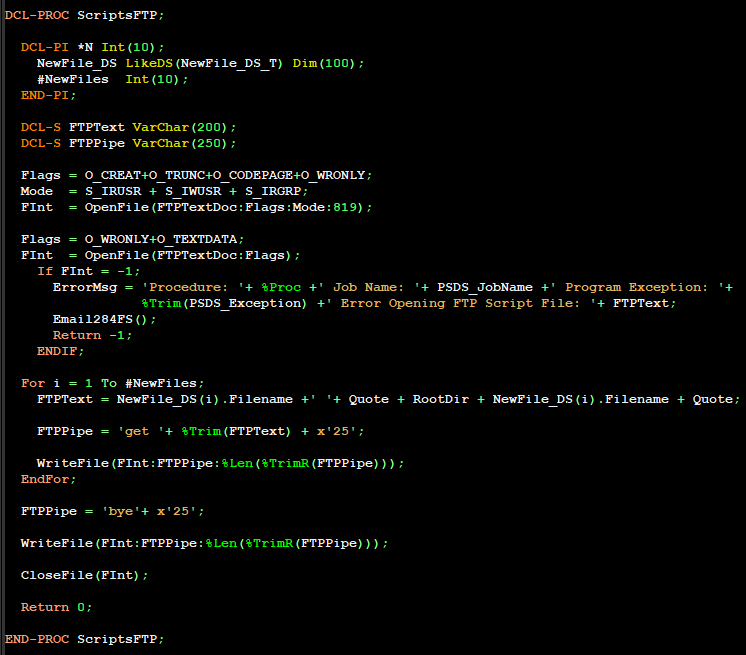Image resolution: width=746 pixels, height=655 pixels.
Task: Click the 'Error Opening FTP Script File:' string
Action: pyautogui.click(x=461, y=303)
